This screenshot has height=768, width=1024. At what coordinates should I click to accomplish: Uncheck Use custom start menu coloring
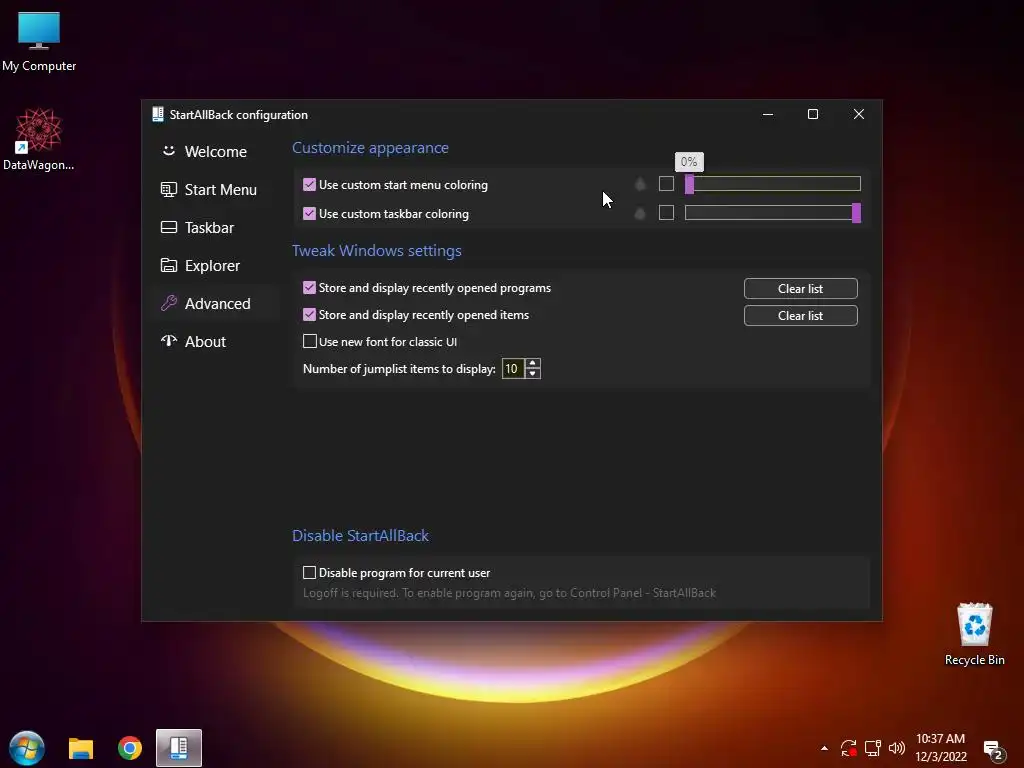coord(310,185)
